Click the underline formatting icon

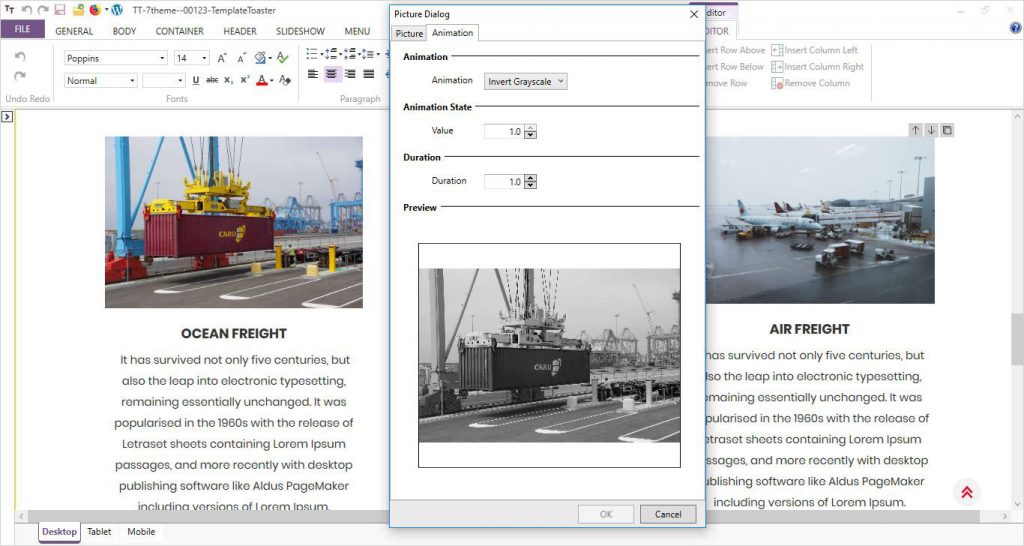click(x=196, y=80)
